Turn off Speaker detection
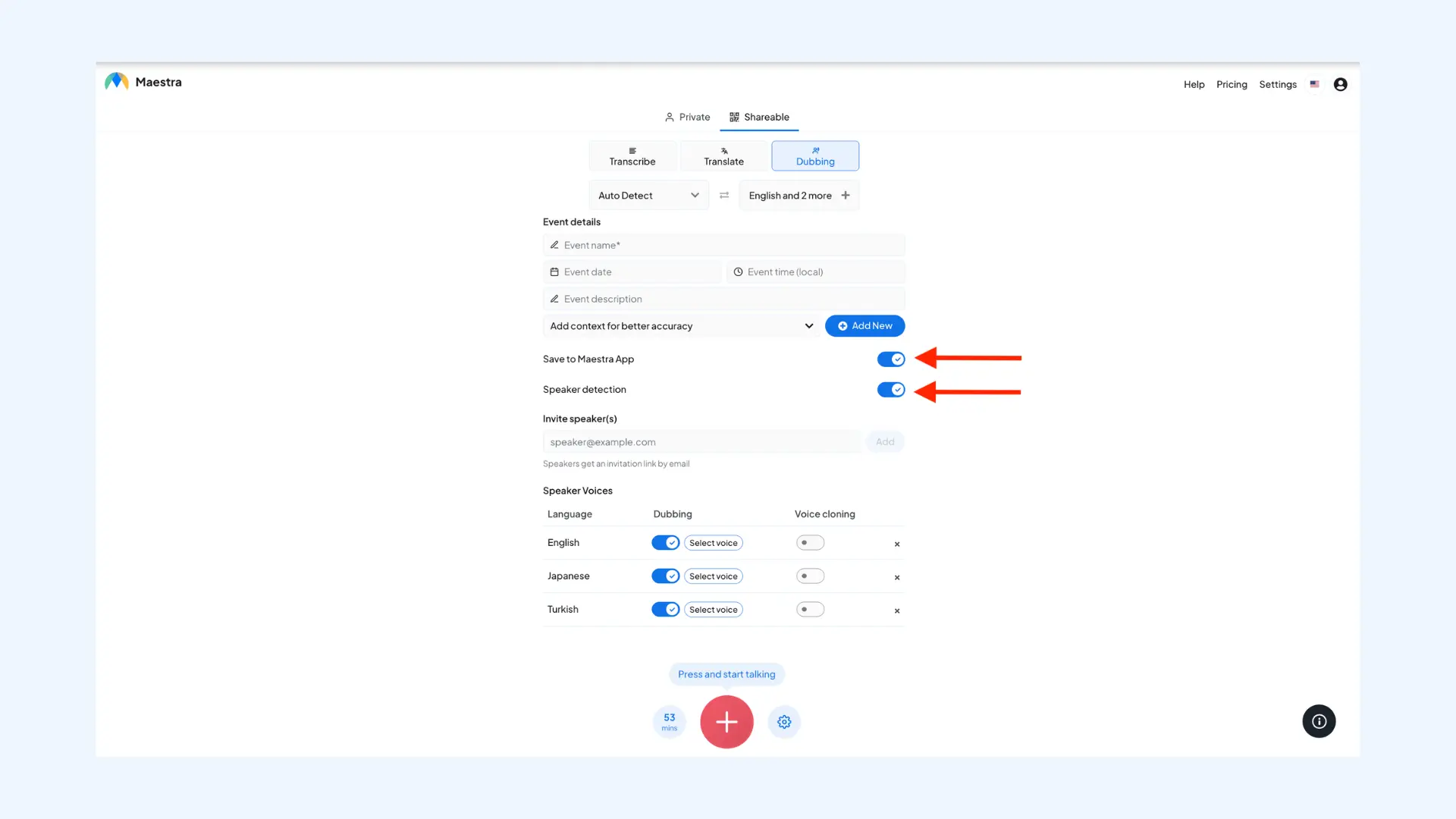Viewport: 1456px width, 819px height. (891, 389)
